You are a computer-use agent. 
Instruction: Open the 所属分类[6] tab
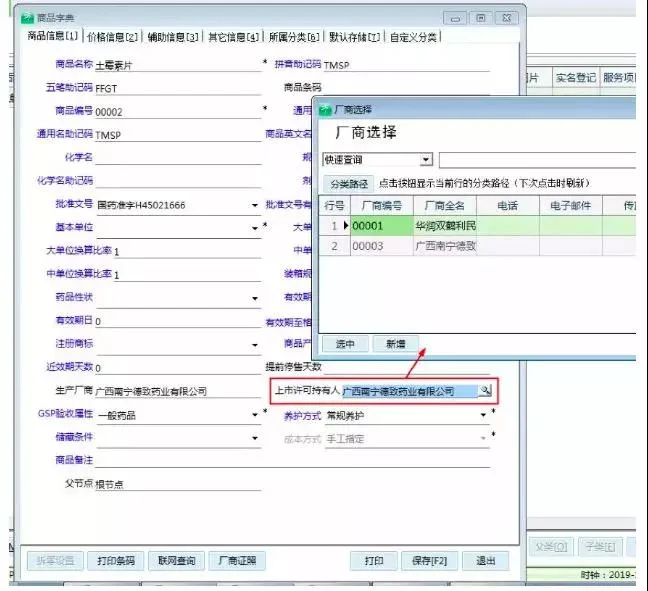294,37
